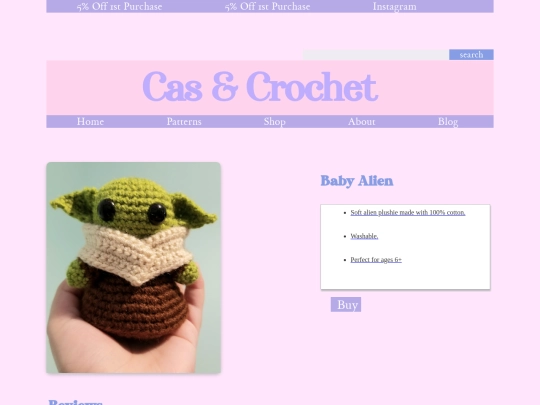The image size is (540, 405).
Task: Click the search button
Action: click(471, 54)
